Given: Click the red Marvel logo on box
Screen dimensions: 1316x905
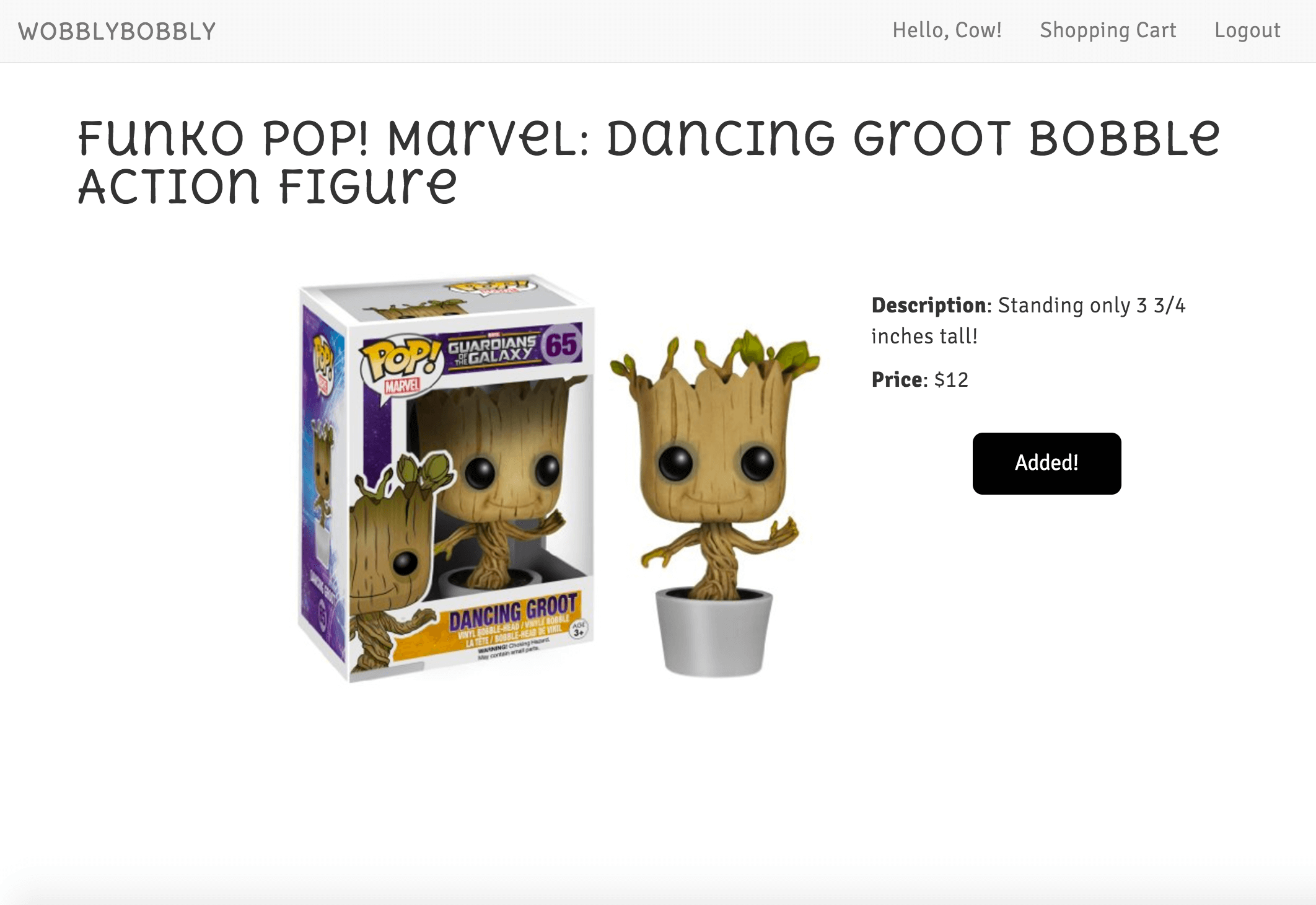Looking at the screenshot, I should [401, 386].
